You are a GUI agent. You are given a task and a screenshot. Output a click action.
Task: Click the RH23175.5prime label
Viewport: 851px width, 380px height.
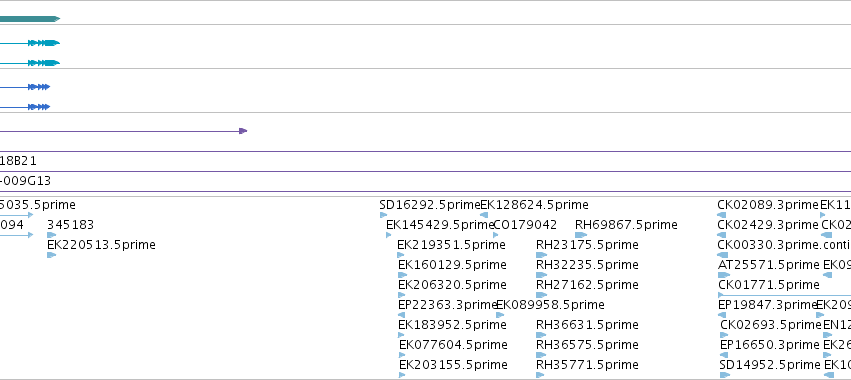[x=587, y=245]
